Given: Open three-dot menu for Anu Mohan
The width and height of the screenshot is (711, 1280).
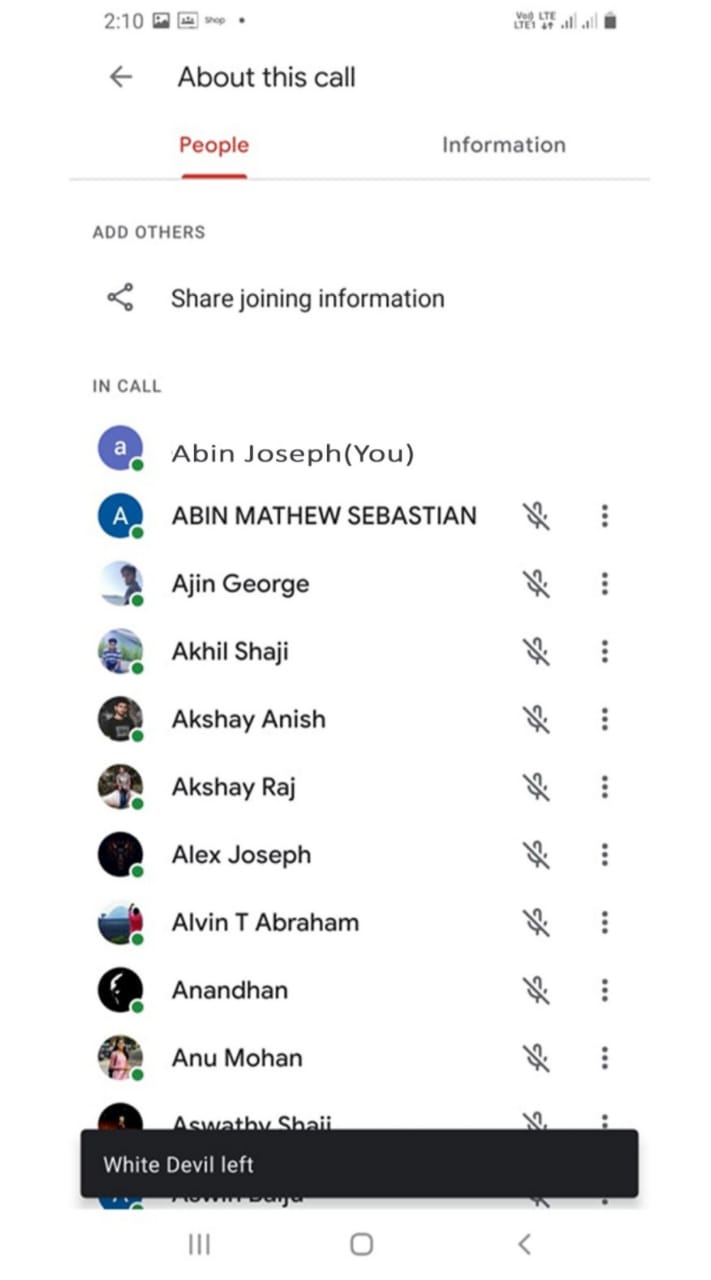Looking at the screenshot, I should pos(604,1058).
